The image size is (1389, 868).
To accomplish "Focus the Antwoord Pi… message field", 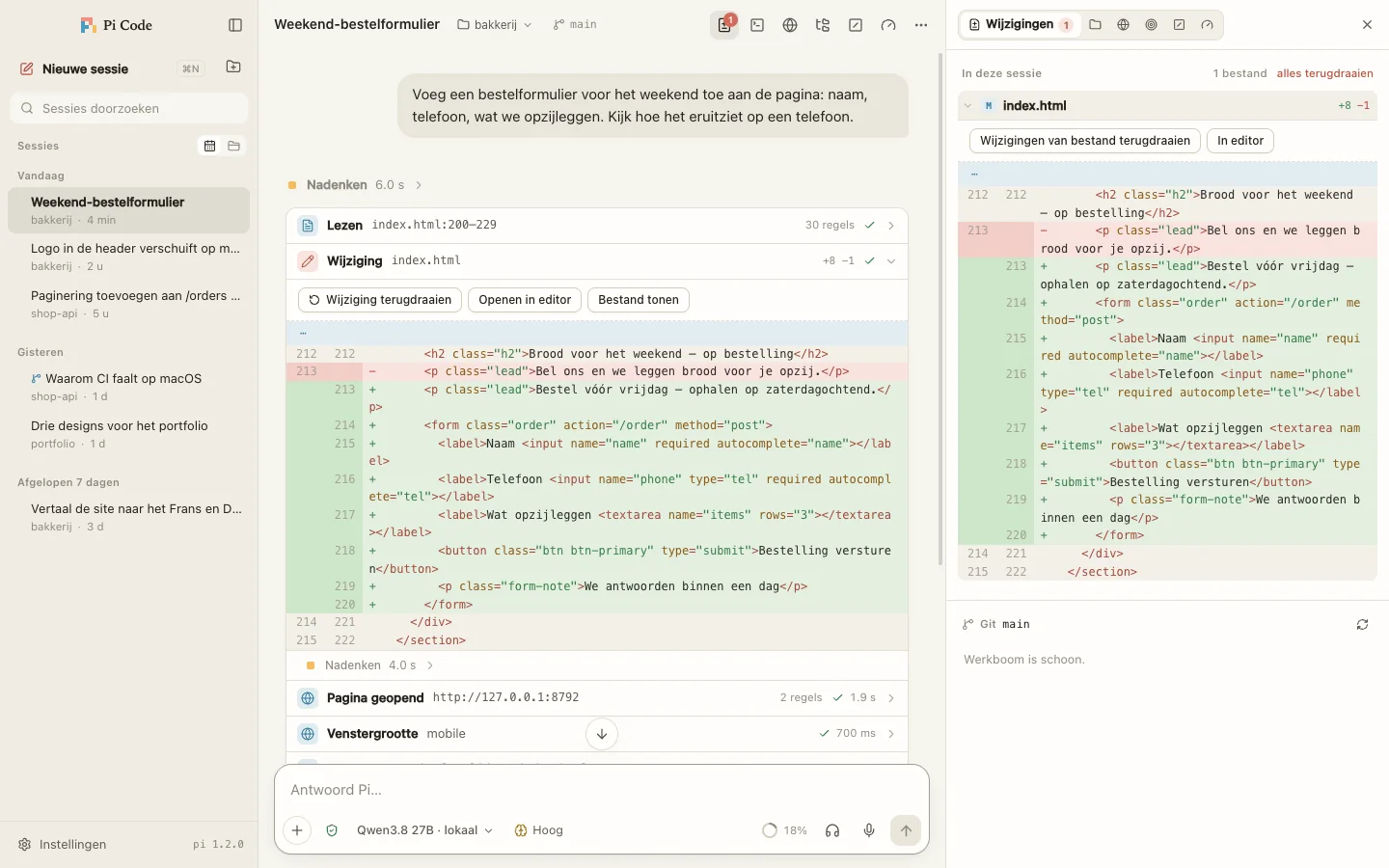I will tap(602, 790).
